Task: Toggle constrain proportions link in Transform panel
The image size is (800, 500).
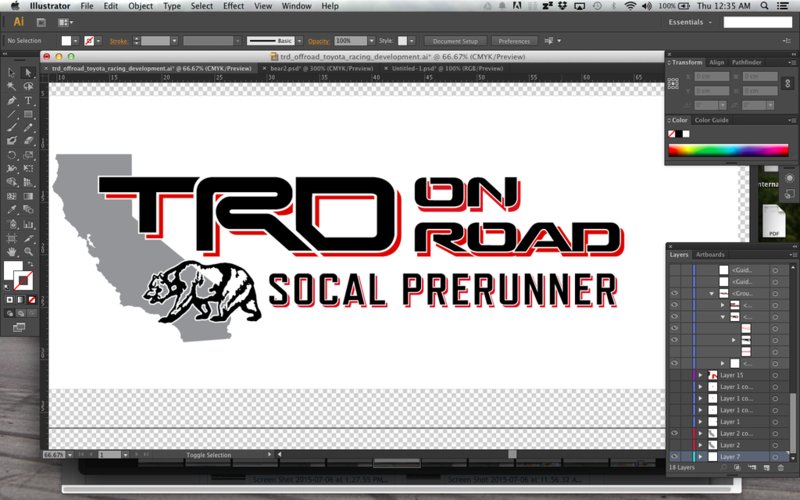Action: click(x=788, y=83)
